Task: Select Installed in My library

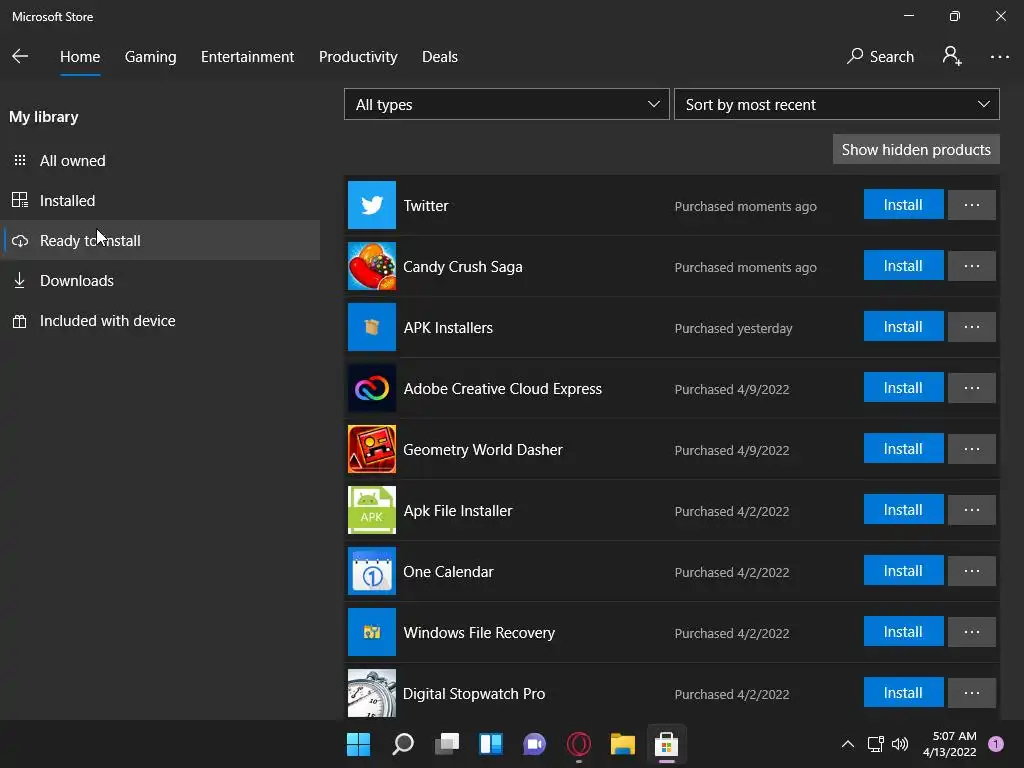Action: tap(160, 200)
